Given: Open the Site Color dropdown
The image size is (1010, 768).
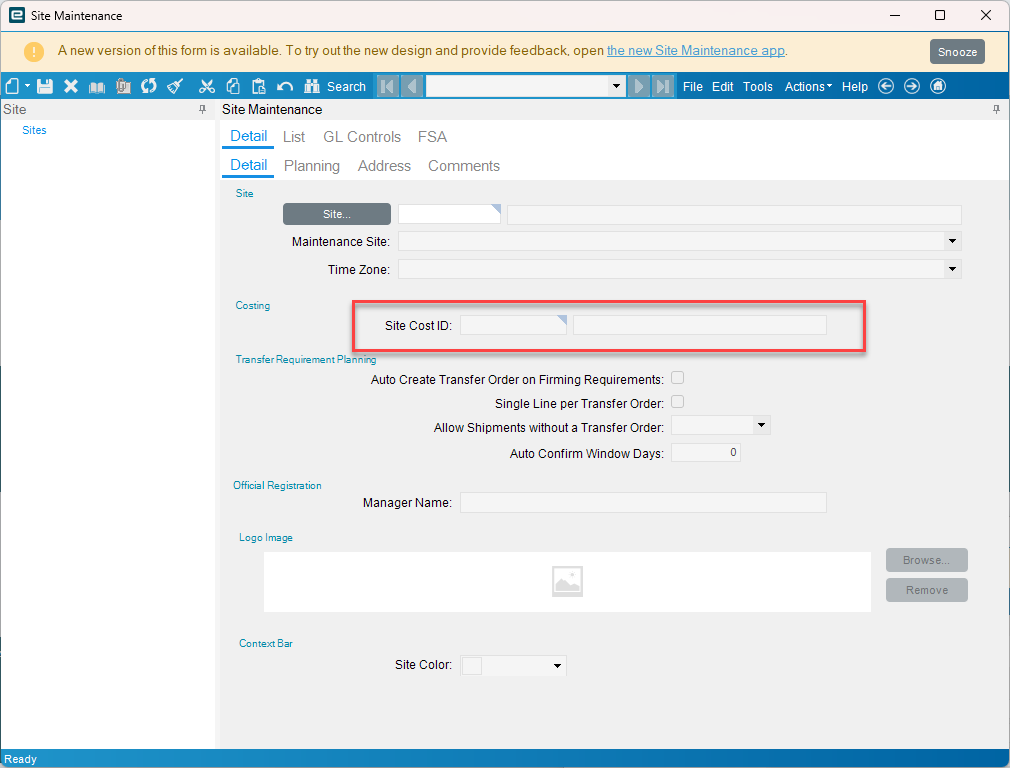Looking at the screenshot, I should click(x=557, y=666).
